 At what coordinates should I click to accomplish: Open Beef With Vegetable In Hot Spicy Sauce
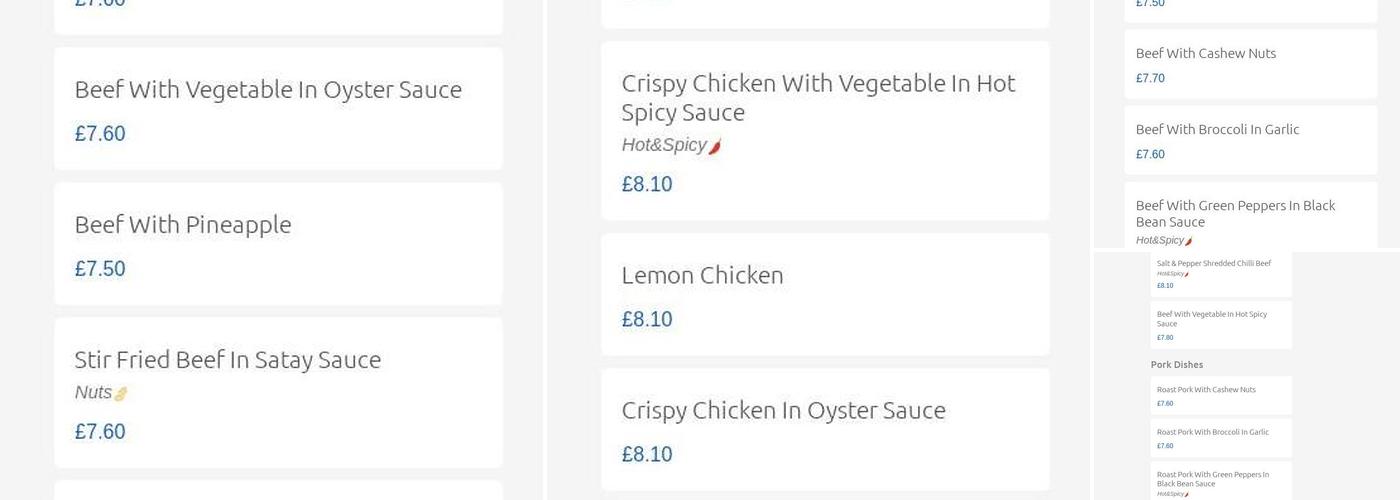click(x=1211, y=318)
